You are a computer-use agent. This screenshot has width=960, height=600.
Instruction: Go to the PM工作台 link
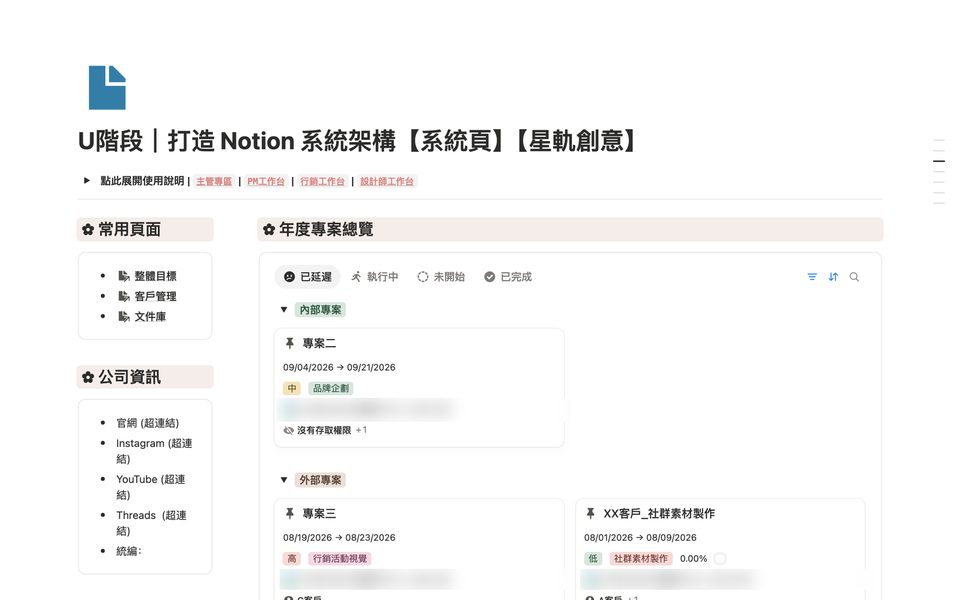266,181
